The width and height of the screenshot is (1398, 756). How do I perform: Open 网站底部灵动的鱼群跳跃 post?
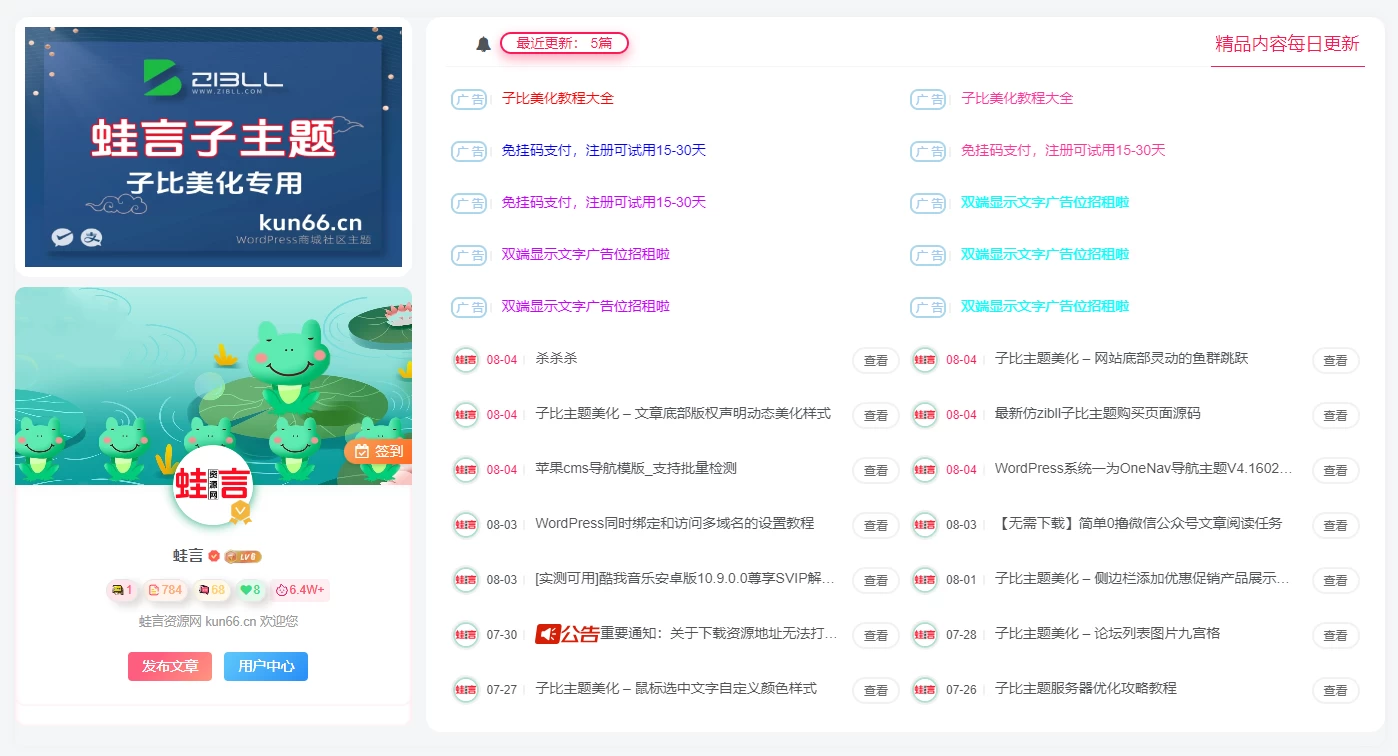click(1121, 358)
